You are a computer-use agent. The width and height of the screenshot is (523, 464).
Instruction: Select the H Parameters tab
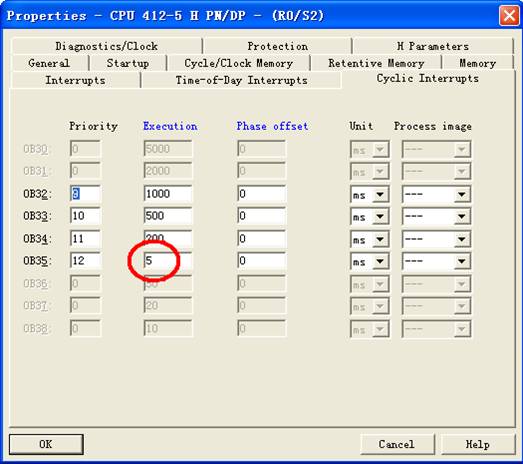tap(433, 46)
